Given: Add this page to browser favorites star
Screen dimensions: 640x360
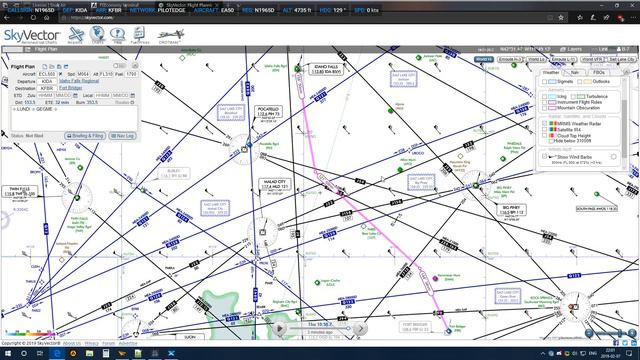Looking at the screenshot, I should (561, 18).
